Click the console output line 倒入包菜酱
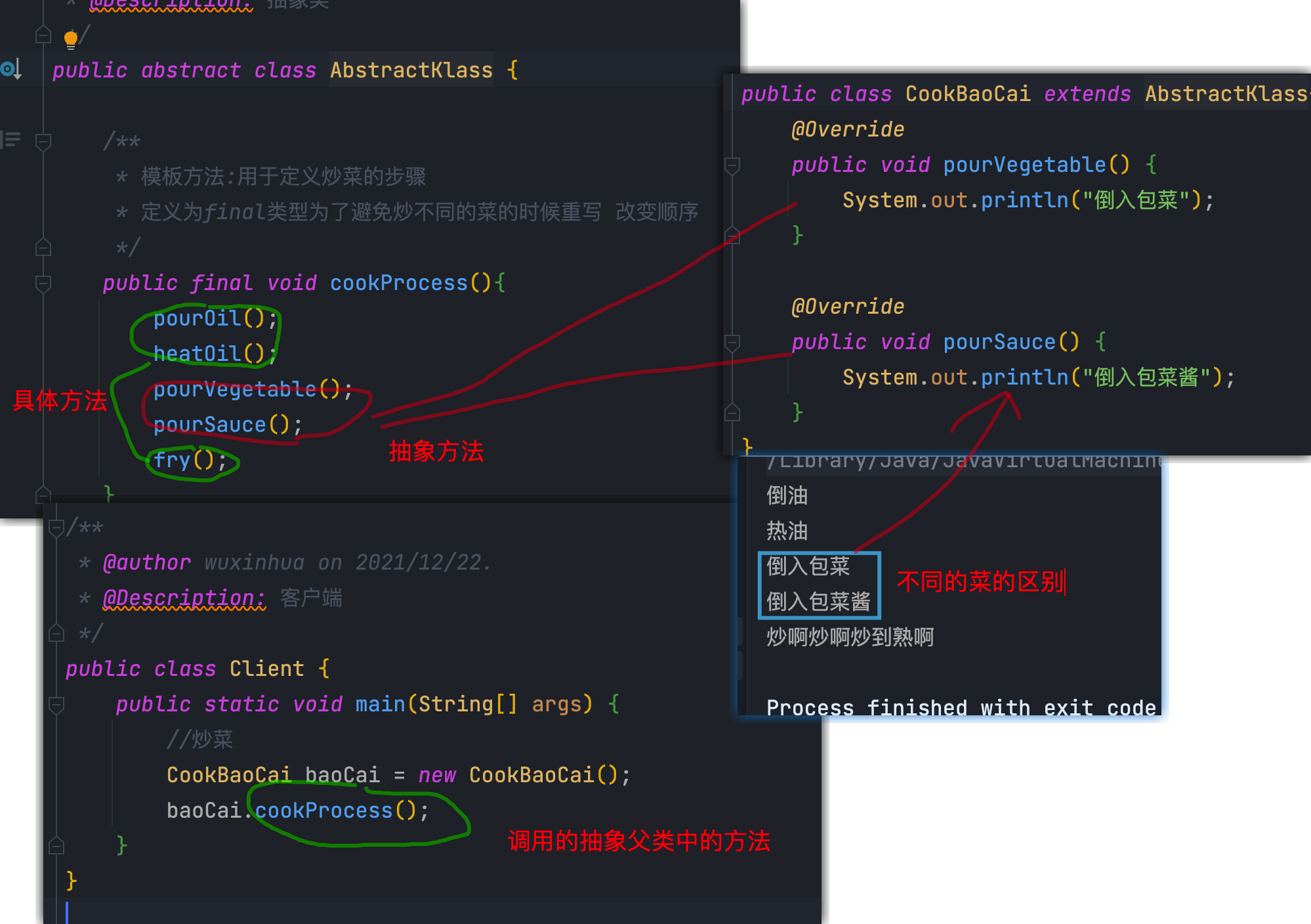This screenshot has width=1311, height=924. (818, 601)
